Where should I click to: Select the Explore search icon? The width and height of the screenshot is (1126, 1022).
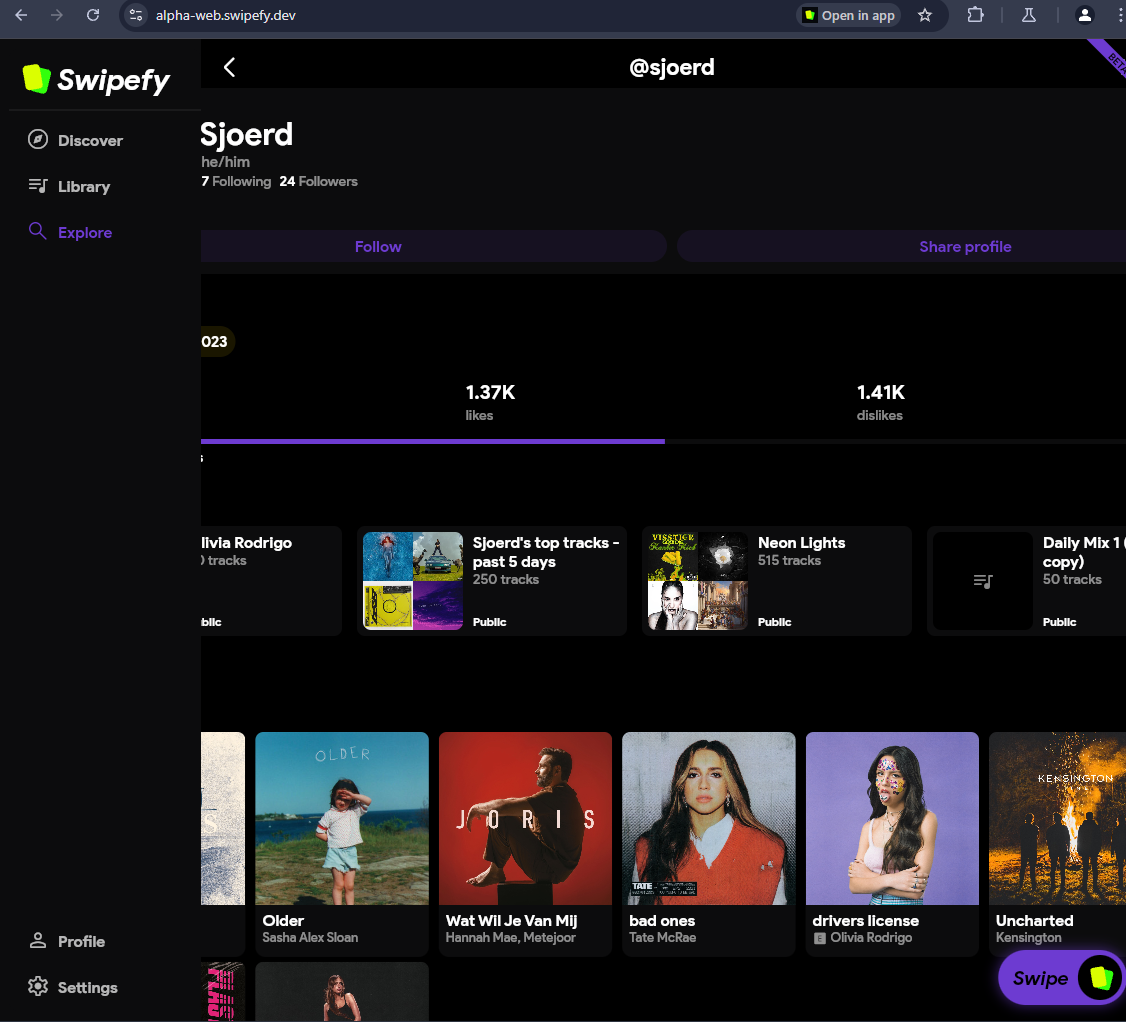(x=38, y=232)
